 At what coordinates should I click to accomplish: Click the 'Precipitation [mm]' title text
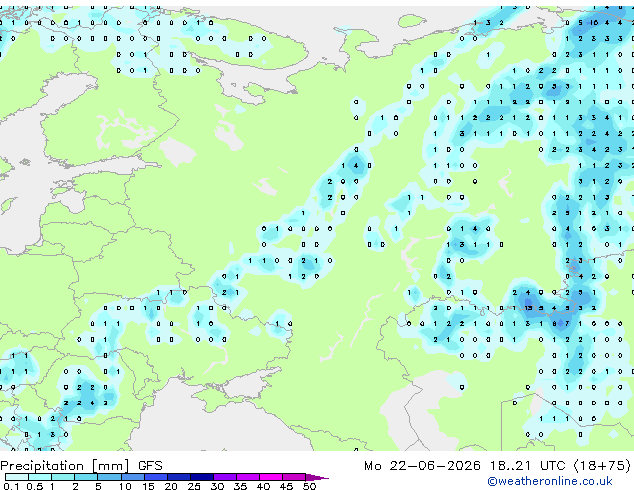pyautogui.click(x=65, y=466)
